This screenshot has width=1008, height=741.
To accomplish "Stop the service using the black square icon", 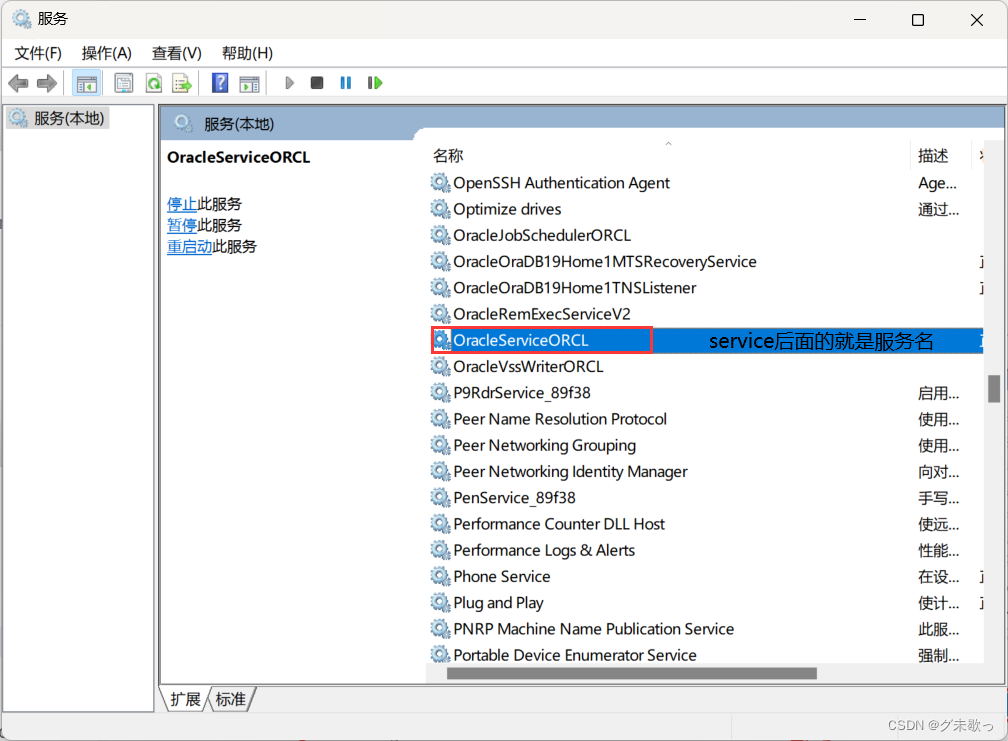I will pyautogui.click(x=317, y=82).
